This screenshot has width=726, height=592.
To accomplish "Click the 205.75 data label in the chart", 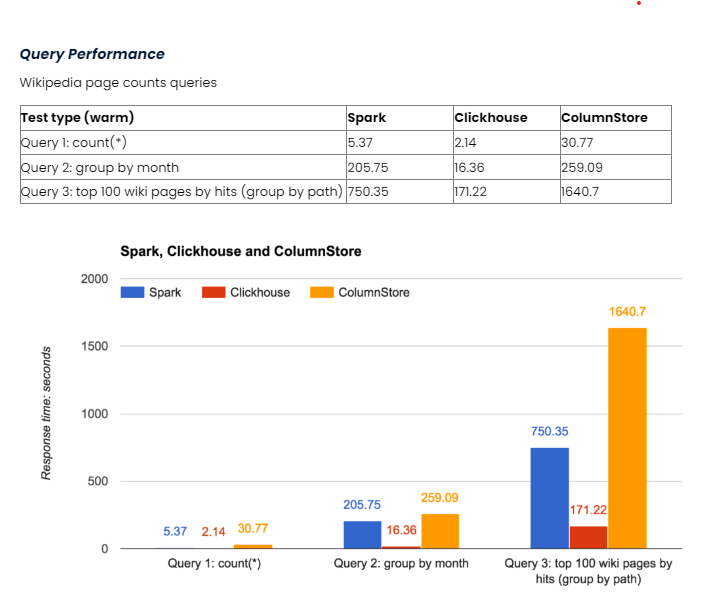I will [362, 505].
